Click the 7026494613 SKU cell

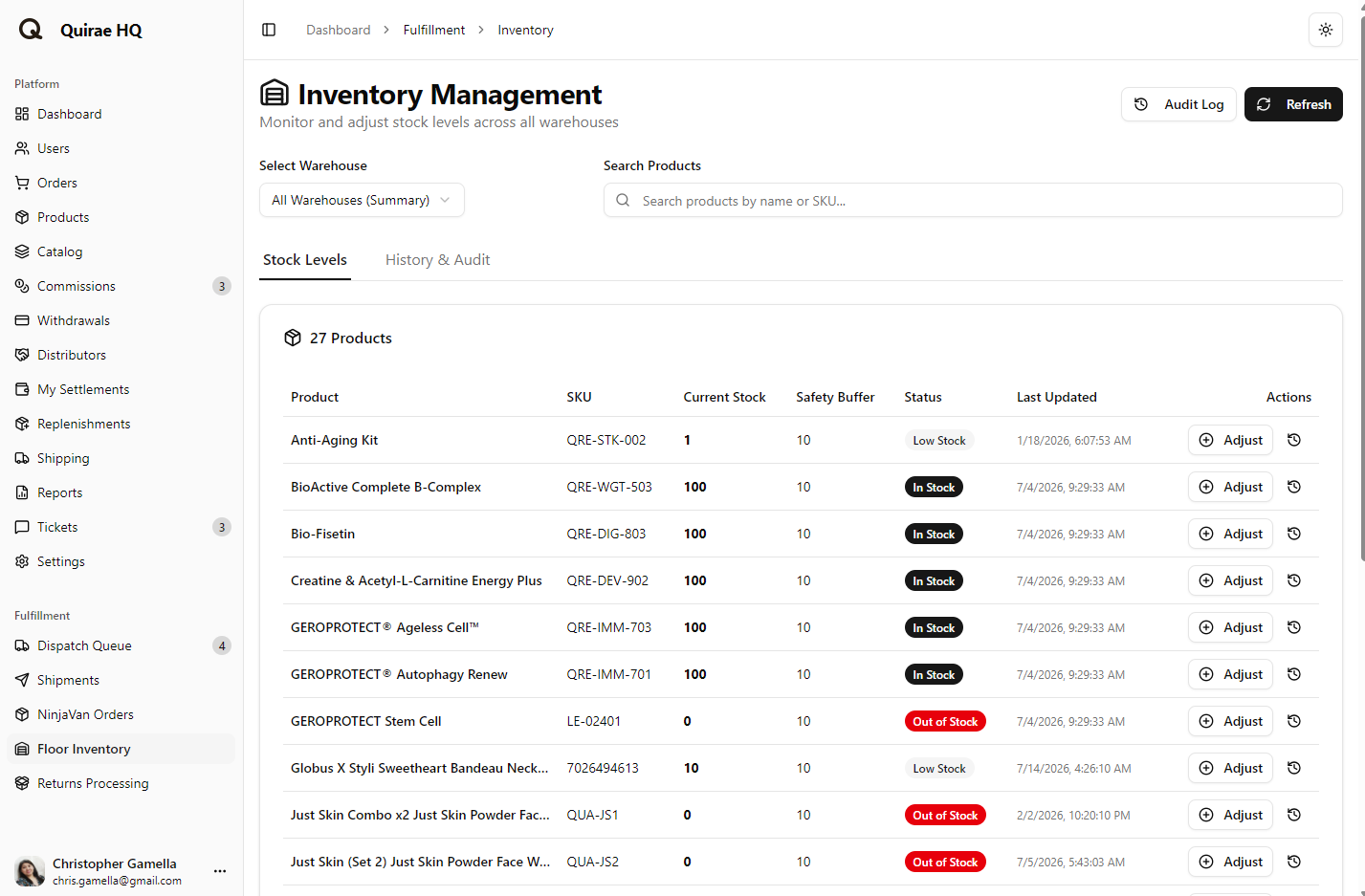click(603, 768)
